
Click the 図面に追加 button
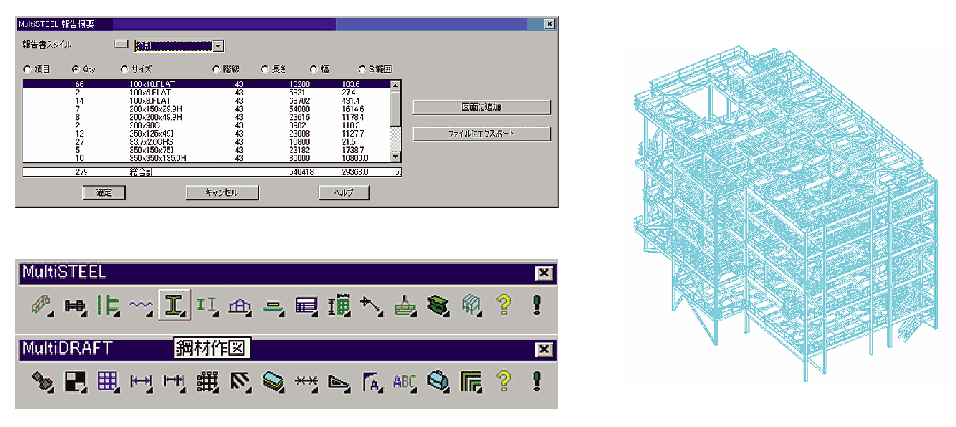482,107
